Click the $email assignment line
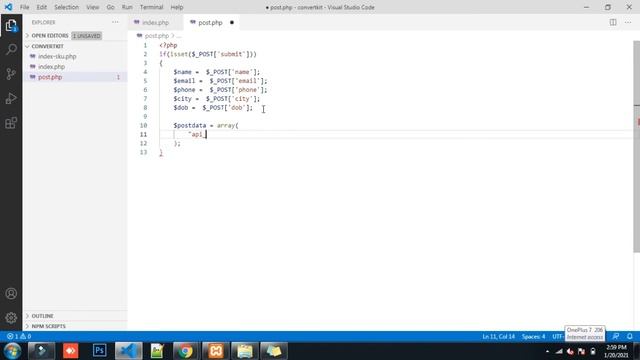Screen dimensions: 640x360 [x=220, y=81]
